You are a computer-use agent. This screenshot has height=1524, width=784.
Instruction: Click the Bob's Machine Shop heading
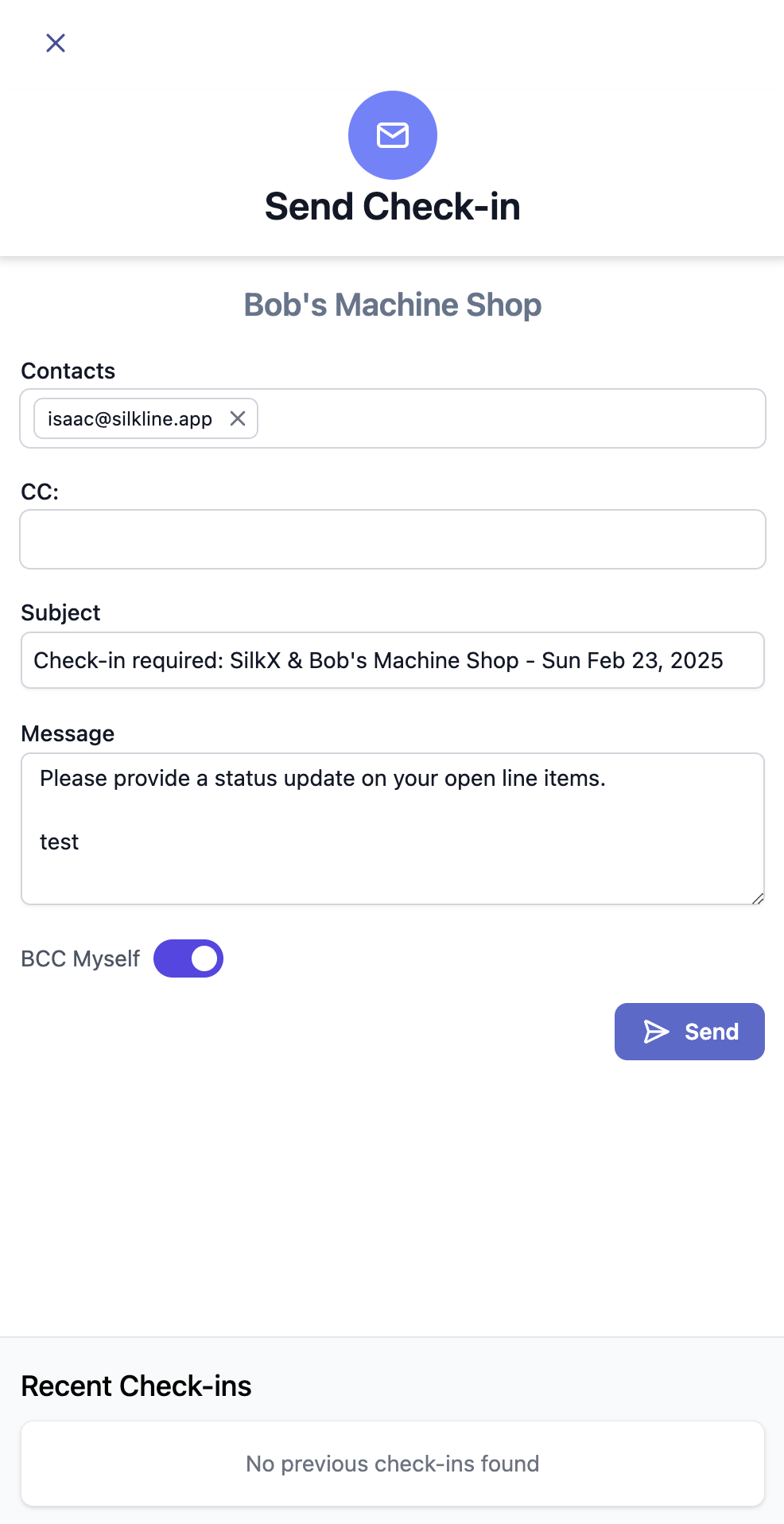[x=393, y=305]
